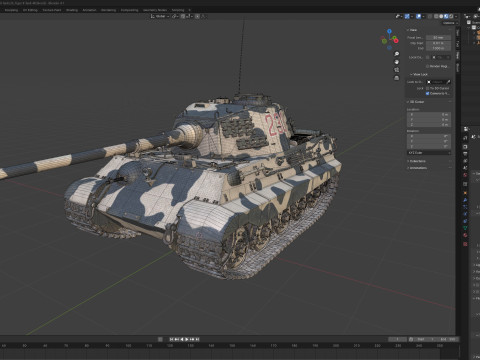Open shading options dropdown arrow
This screenshot has width=480, height=360.
click(x=456, y=16)
